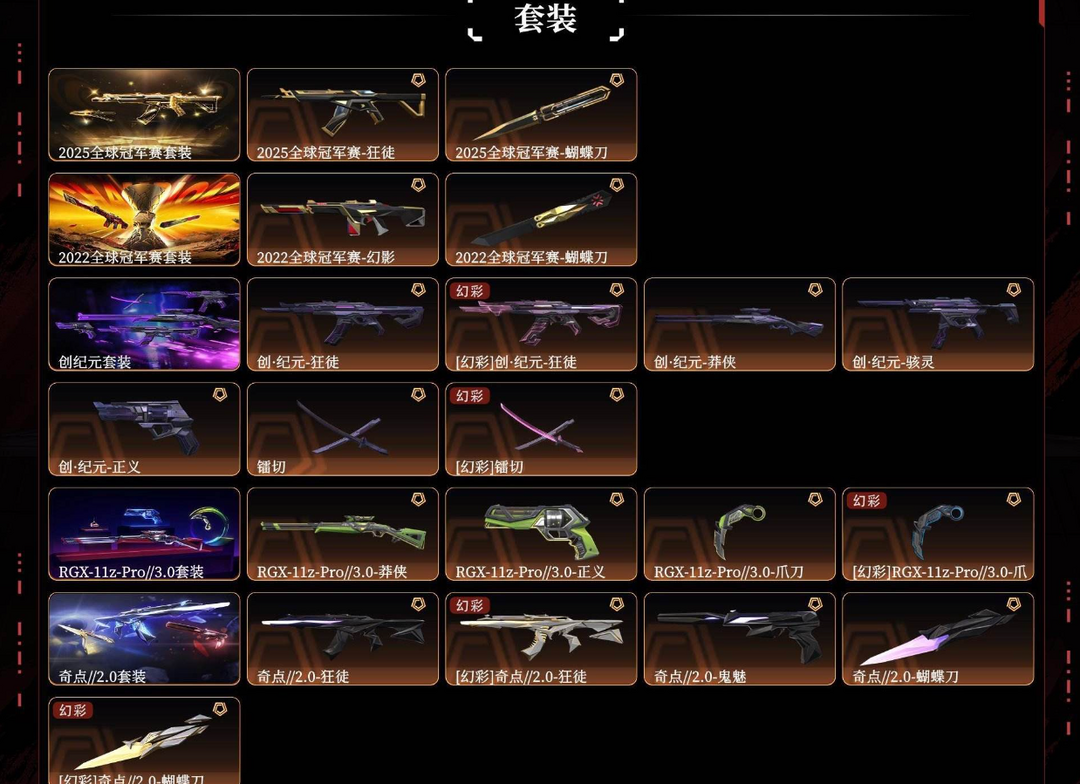The height and width of the screenshot is (784, 1080).
Task: Select the RGX-11z-Pro//3.0-爪刀 karambit card
Action: click(740, 534)
